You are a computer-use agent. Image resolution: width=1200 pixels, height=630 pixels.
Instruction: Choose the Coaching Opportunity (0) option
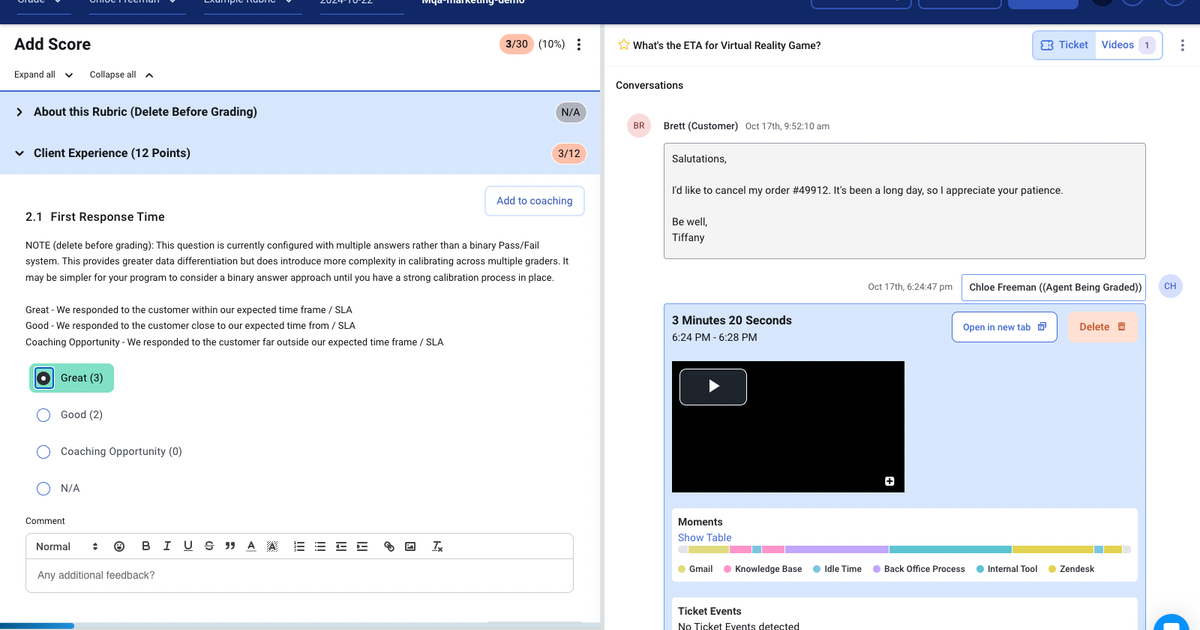(x=44, y=452)
